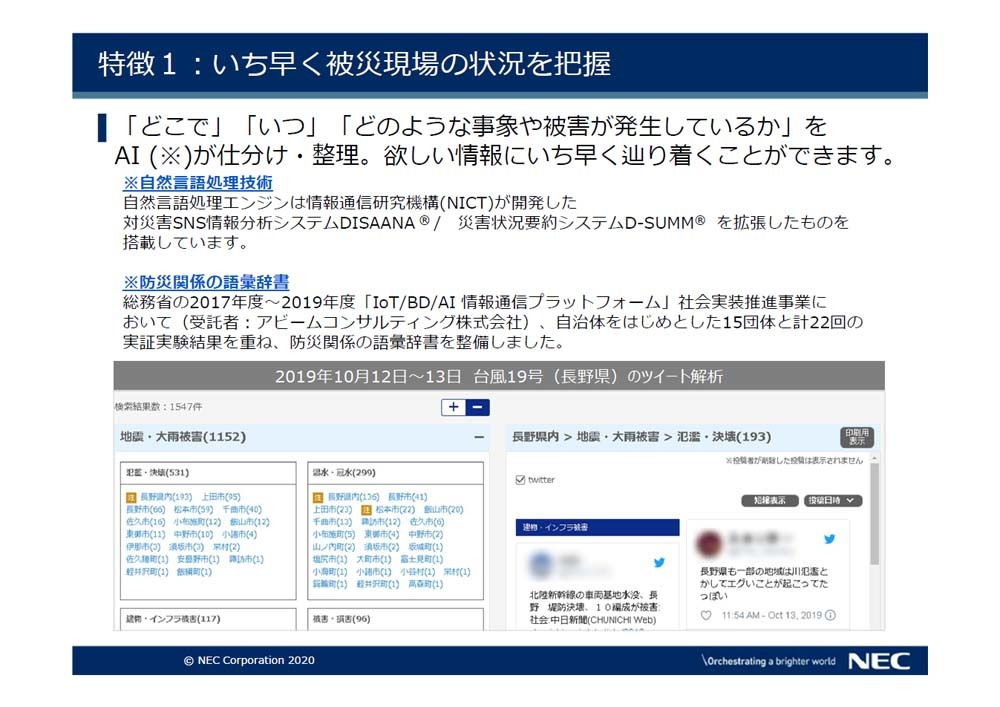Select 長野市(66) link

point(145,509)
